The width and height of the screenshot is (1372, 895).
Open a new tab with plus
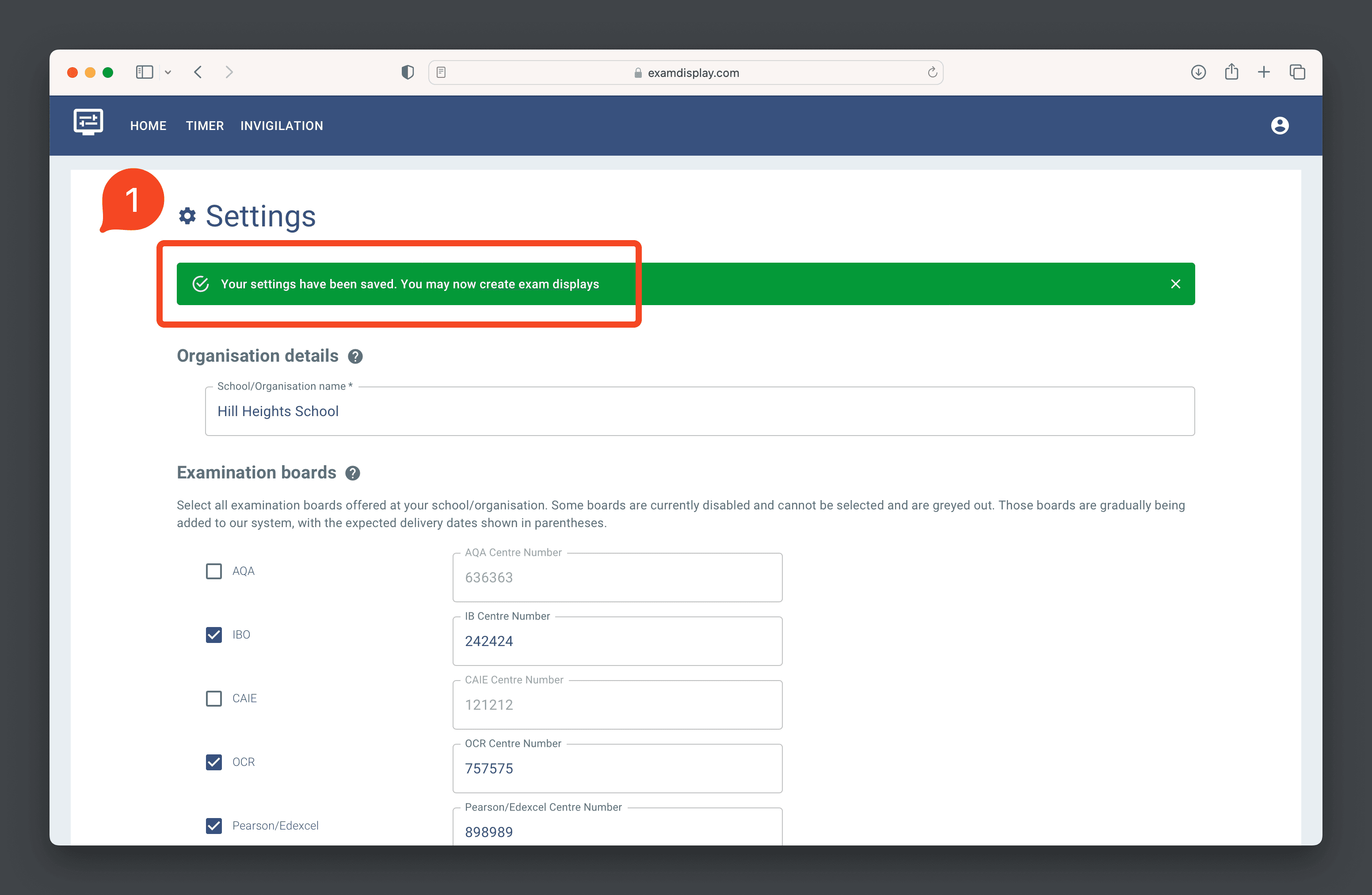point(1264,72)
